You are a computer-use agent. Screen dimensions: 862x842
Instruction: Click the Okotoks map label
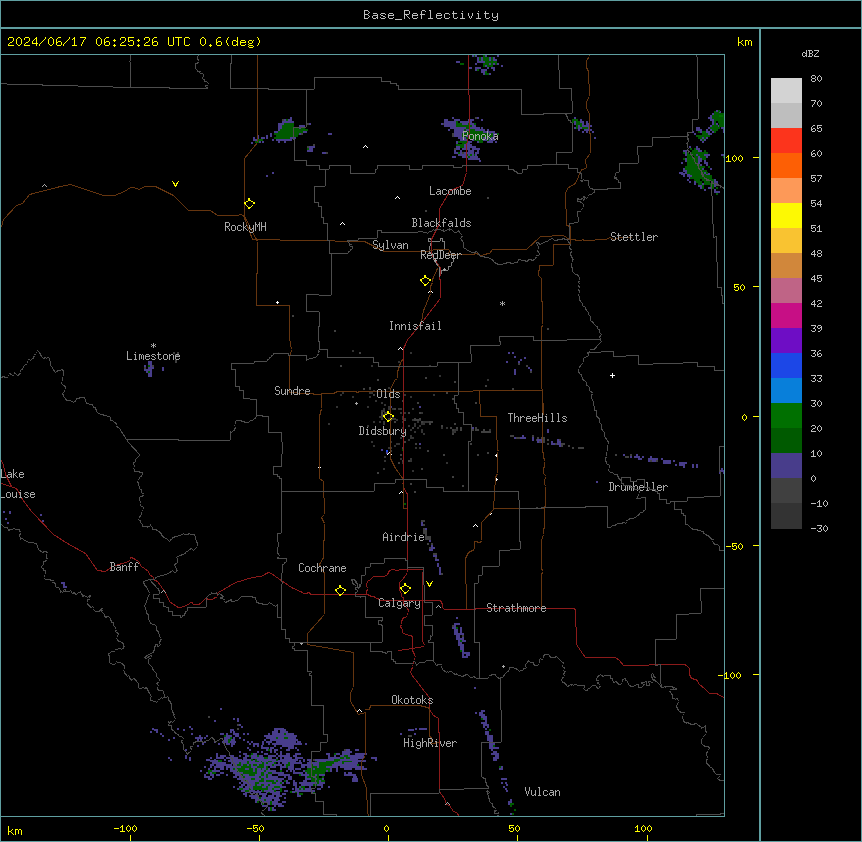[x=412, y=700]
